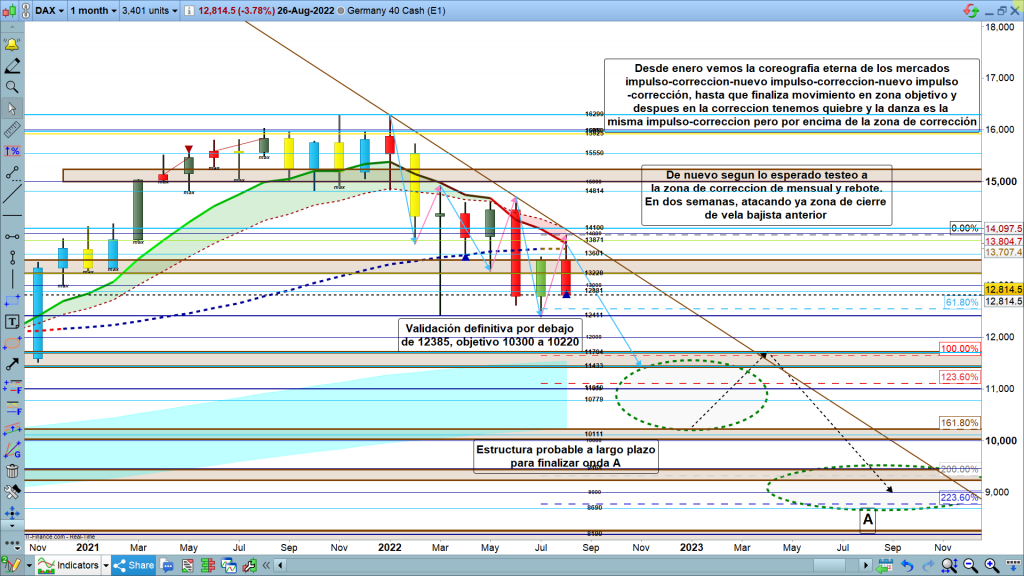Click the alert bell icon
The width and height of the screenshot is (1024, 576).
(12, 46)
